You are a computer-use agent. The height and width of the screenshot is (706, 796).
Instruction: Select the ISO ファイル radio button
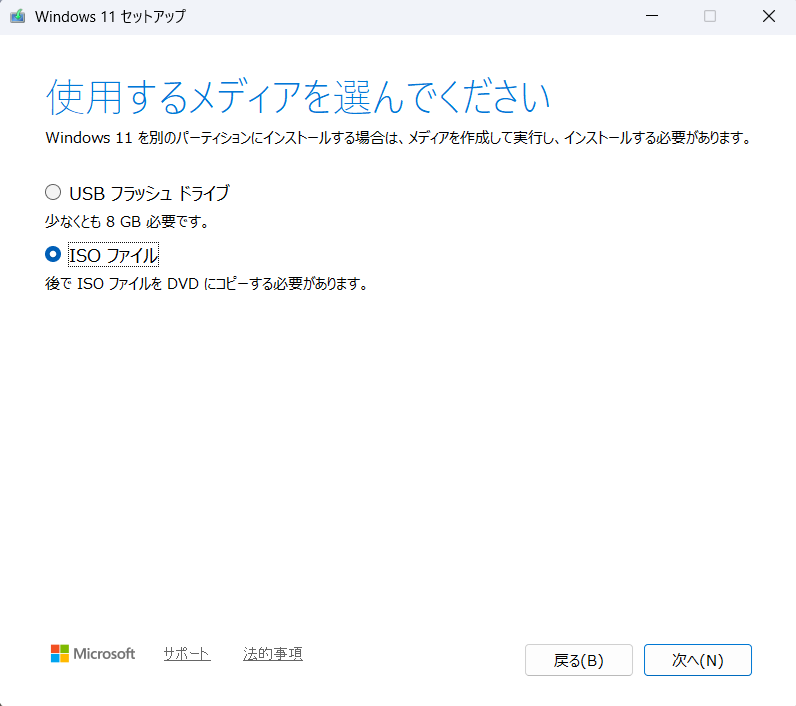[53, 254]
